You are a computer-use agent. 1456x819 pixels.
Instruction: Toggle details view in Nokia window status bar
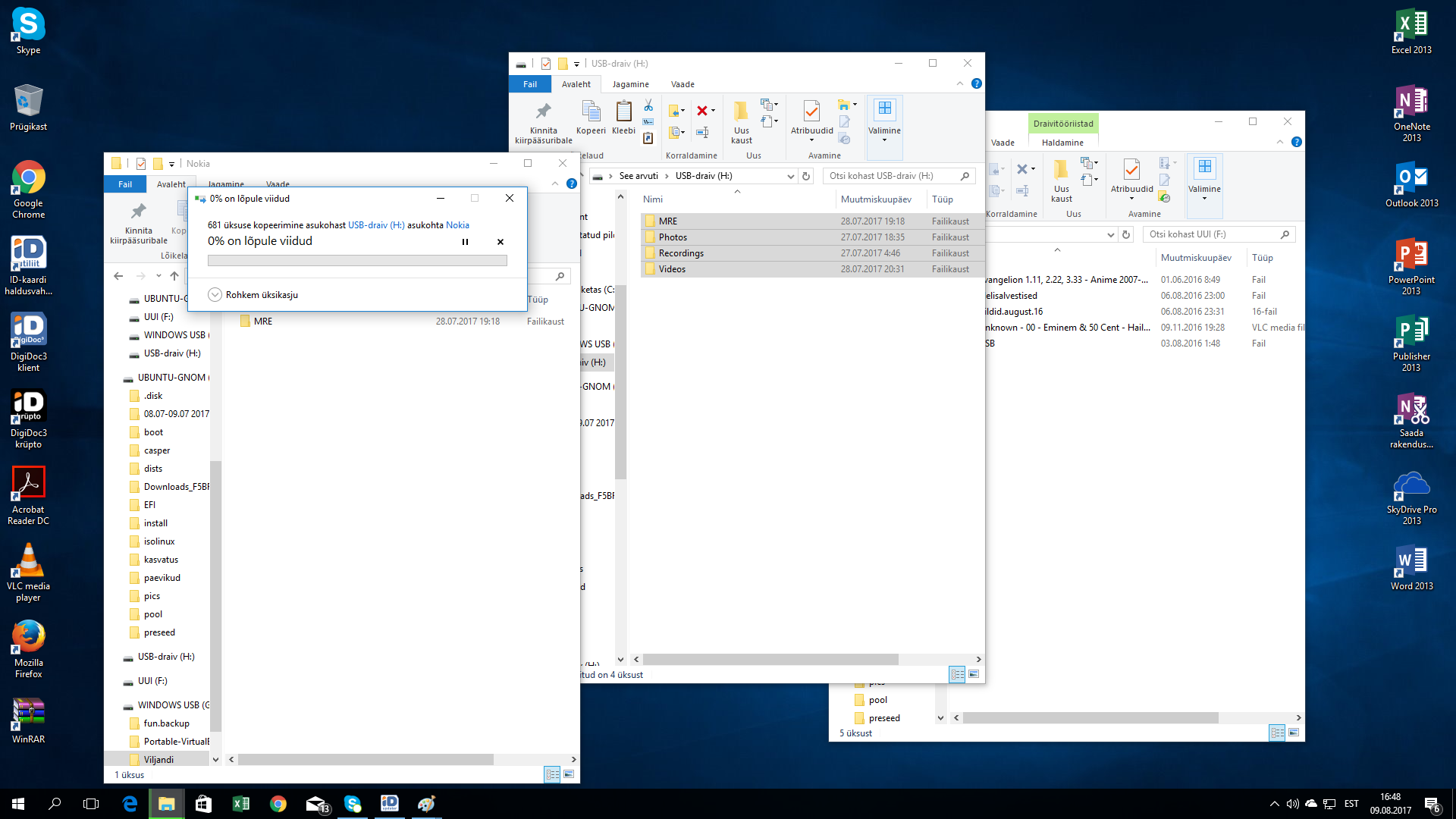pyautogui.click(x=552, y=774)
